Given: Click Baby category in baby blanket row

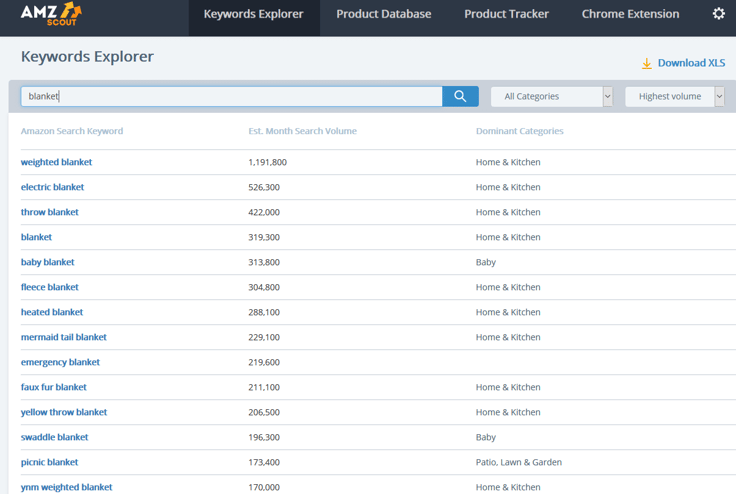Looking at the screenshot, I should (x=486, y=262).
